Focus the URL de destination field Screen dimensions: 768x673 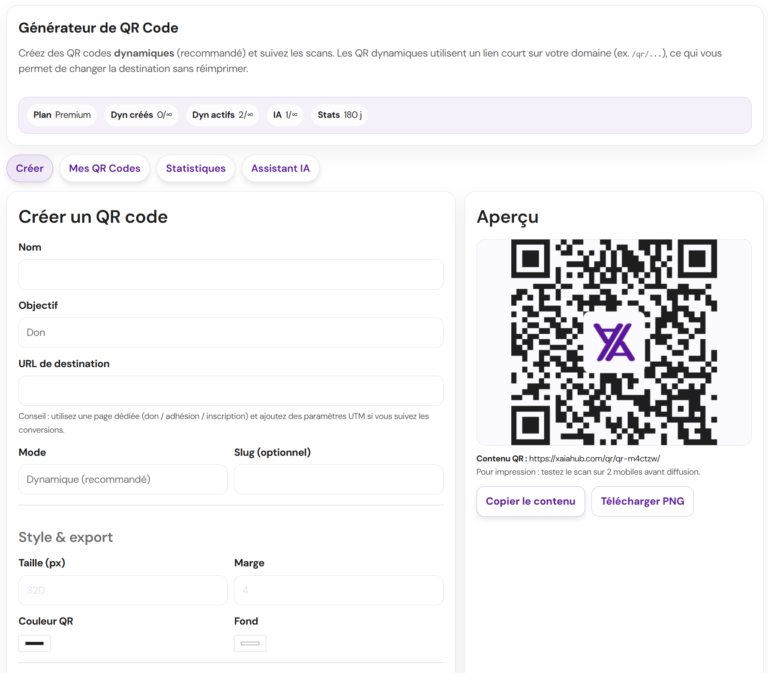coord(230,391)
